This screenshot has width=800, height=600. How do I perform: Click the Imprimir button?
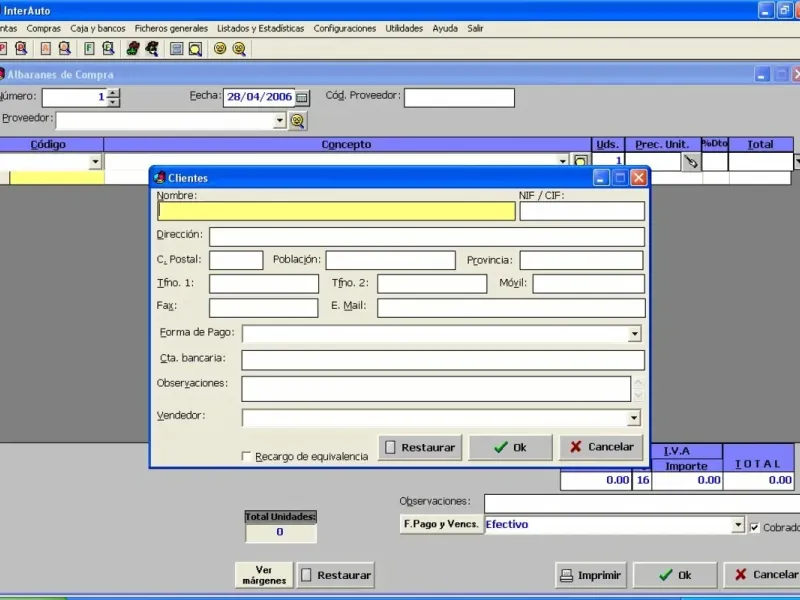point(590,575)
